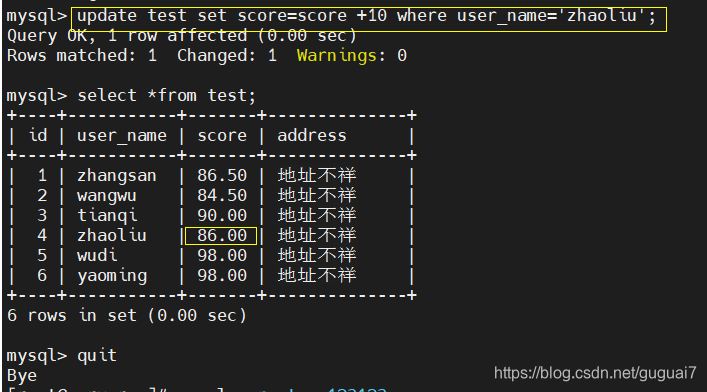Click the 'tianqi' user name cell
The width and height of the screenshot is (707, 392).
(x=107, y=216)
